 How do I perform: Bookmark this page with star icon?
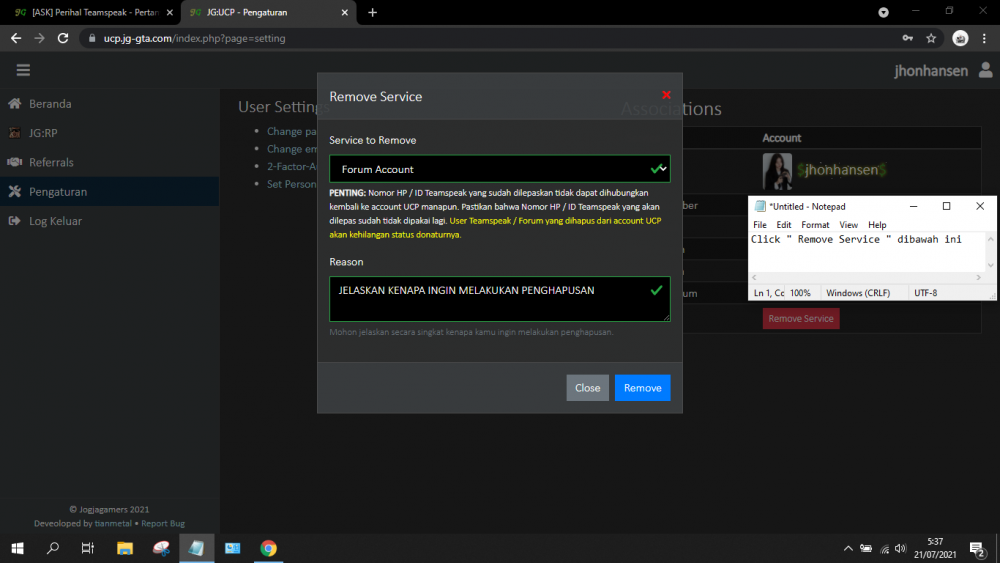(x=931, y=38)
